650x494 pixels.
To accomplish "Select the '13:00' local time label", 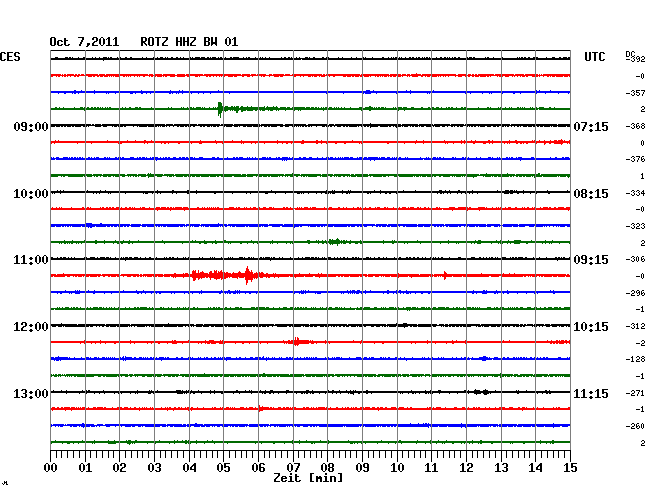I will (x=31, y=393).
